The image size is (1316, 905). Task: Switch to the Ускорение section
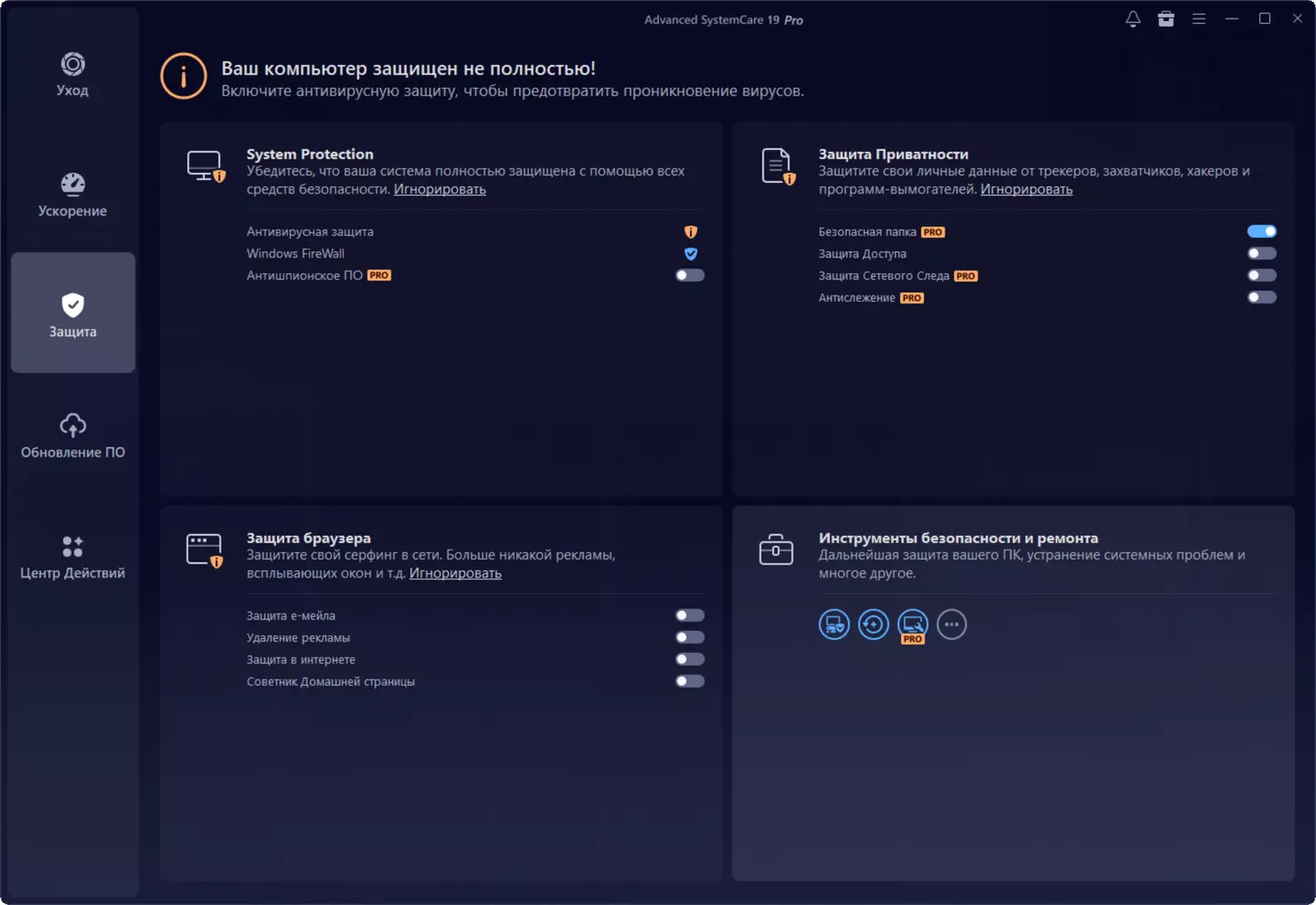(x=73, y=195)
